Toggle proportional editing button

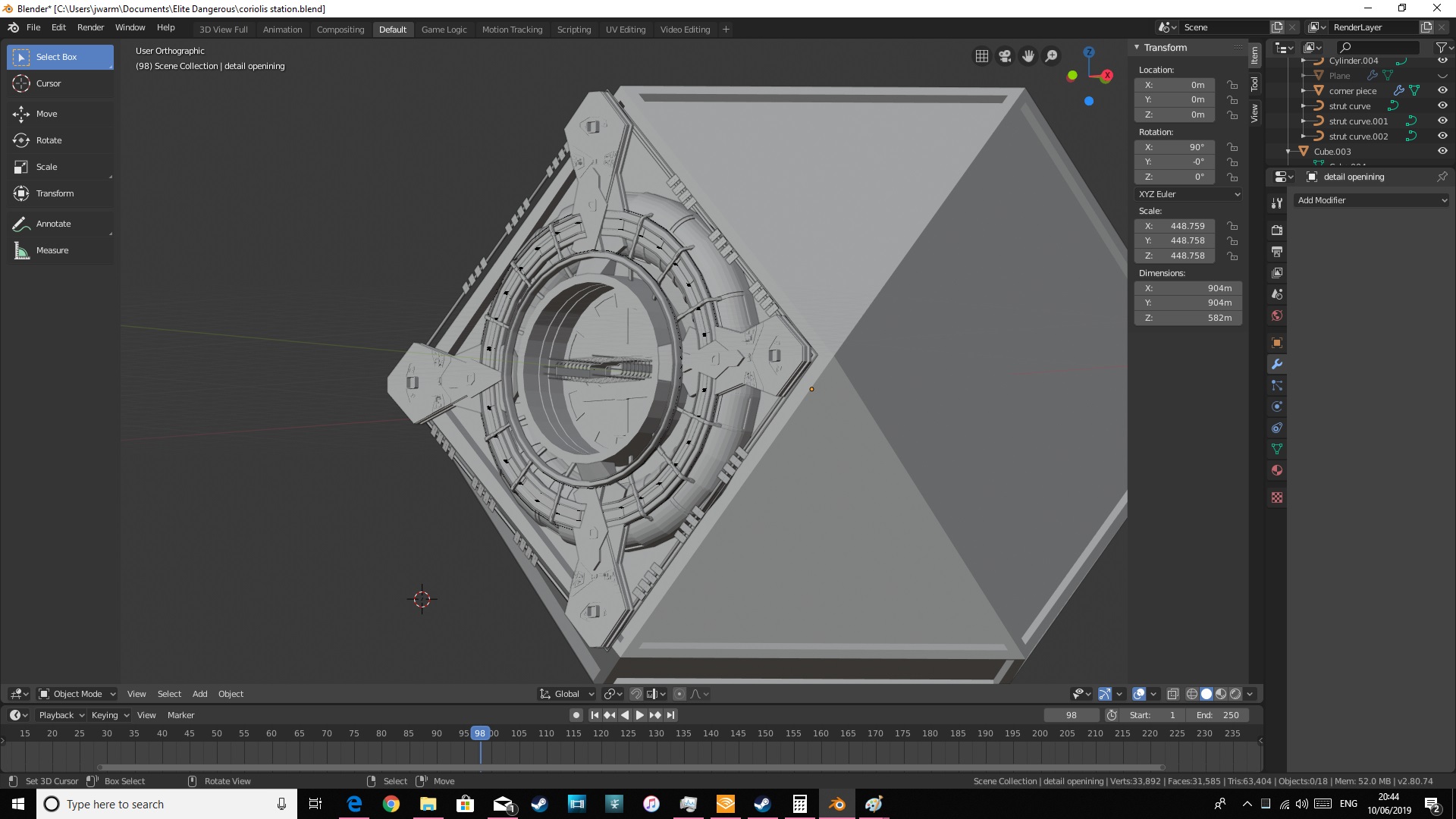coord(679,694)
